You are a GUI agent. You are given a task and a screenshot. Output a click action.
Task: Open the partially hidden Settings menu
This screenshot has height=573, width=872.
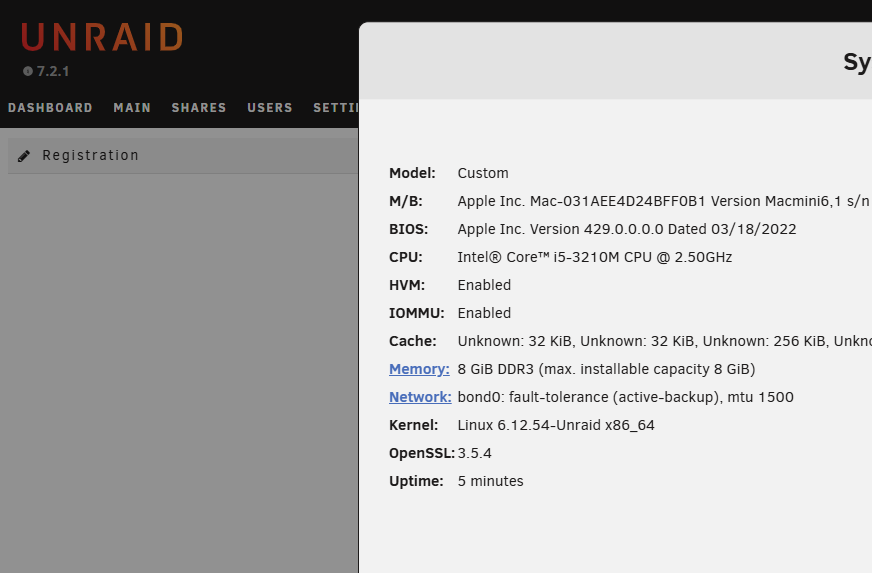point(335,108)
